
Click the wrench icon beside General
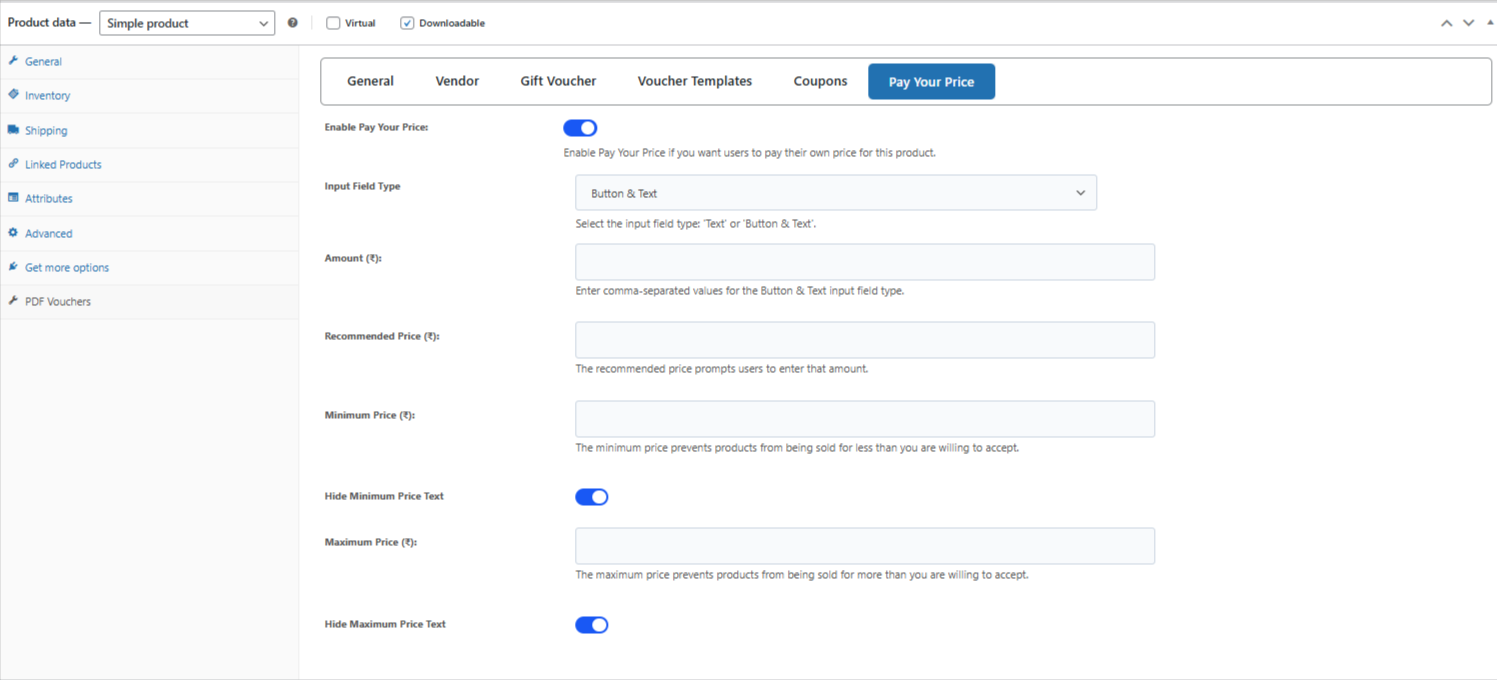pyautogui.click(x=13, y=61)
